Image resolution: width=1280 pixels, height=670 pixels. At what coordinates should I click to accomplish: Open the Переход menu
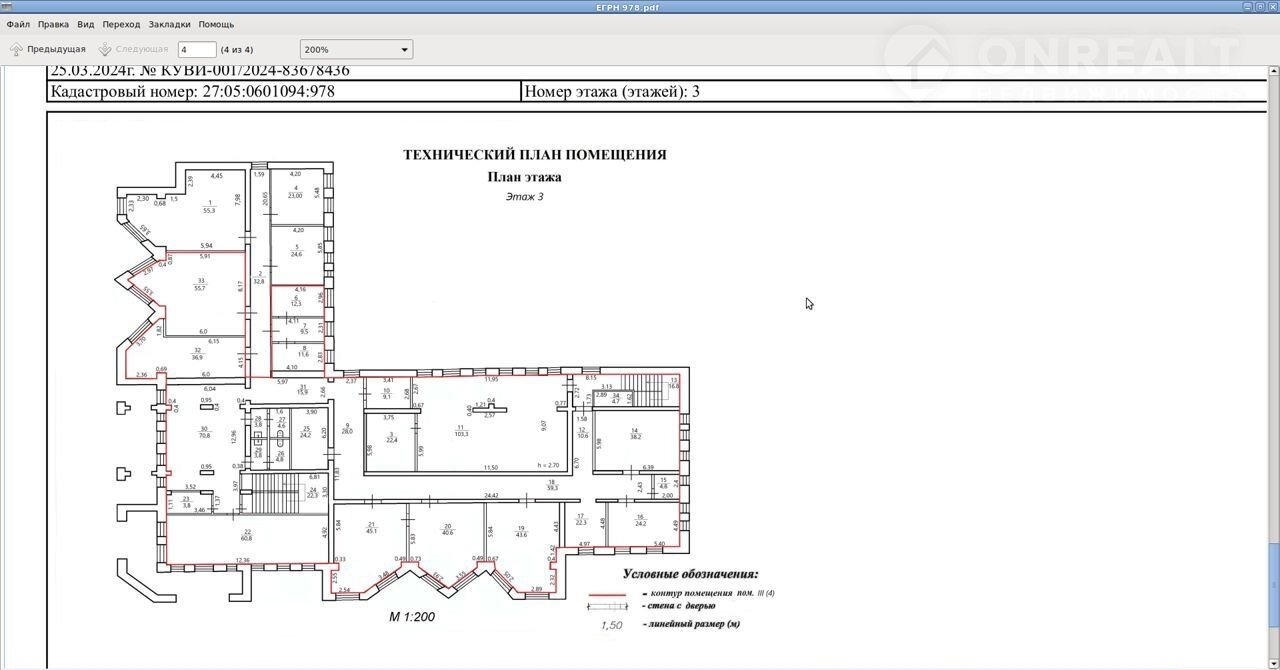(121, 24)
